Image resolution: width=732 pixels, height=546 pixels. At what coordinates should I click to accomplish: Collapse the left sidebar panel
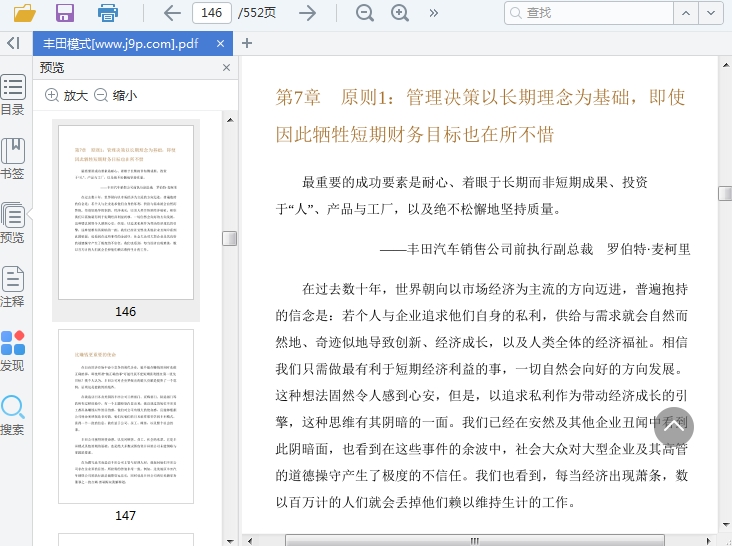(x=13, y=43)
